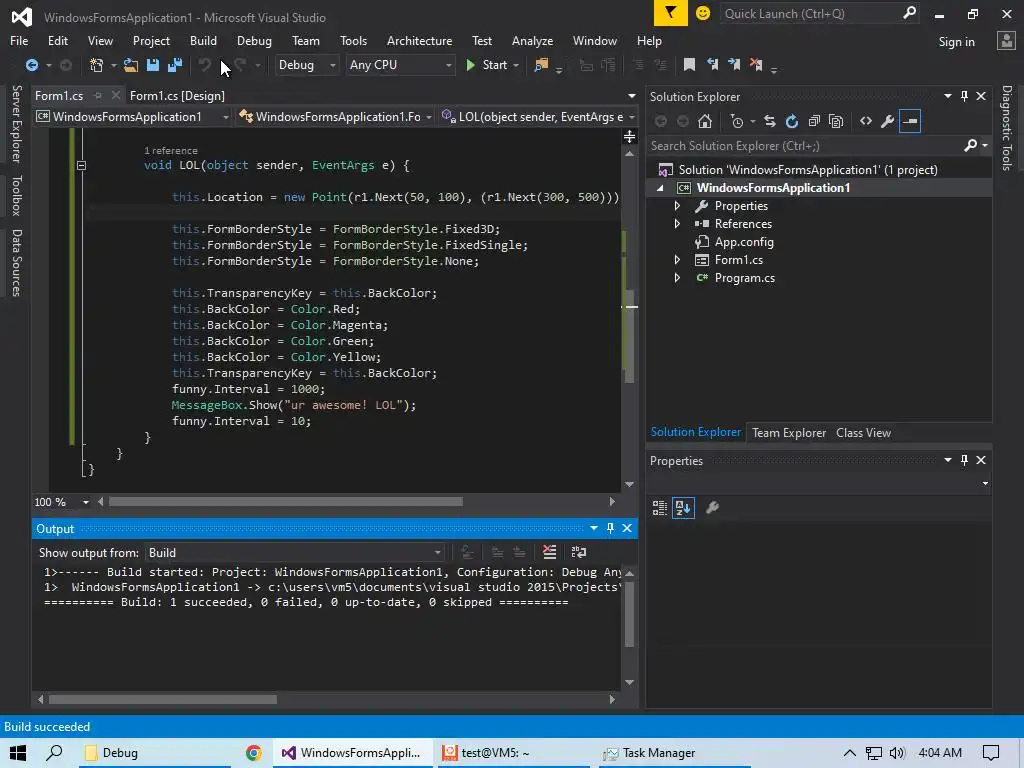
Task: Click Property Pages wrench in Properties panel
Action: 712,507
